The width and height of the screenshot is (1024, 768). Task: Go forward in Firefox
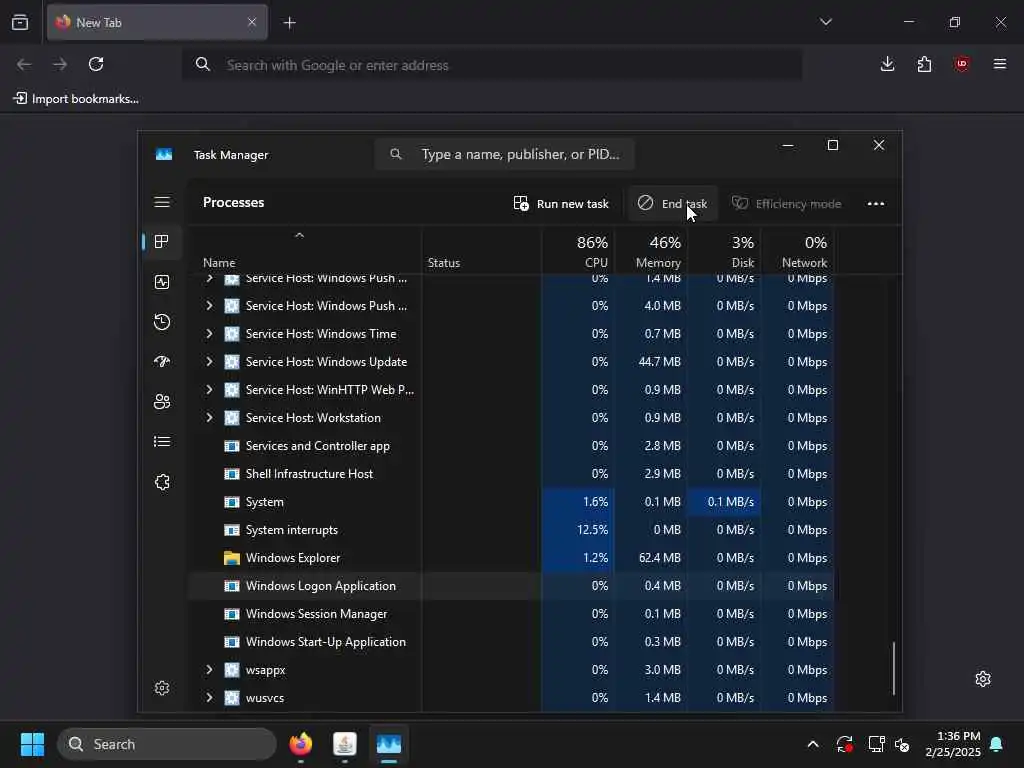60,64
